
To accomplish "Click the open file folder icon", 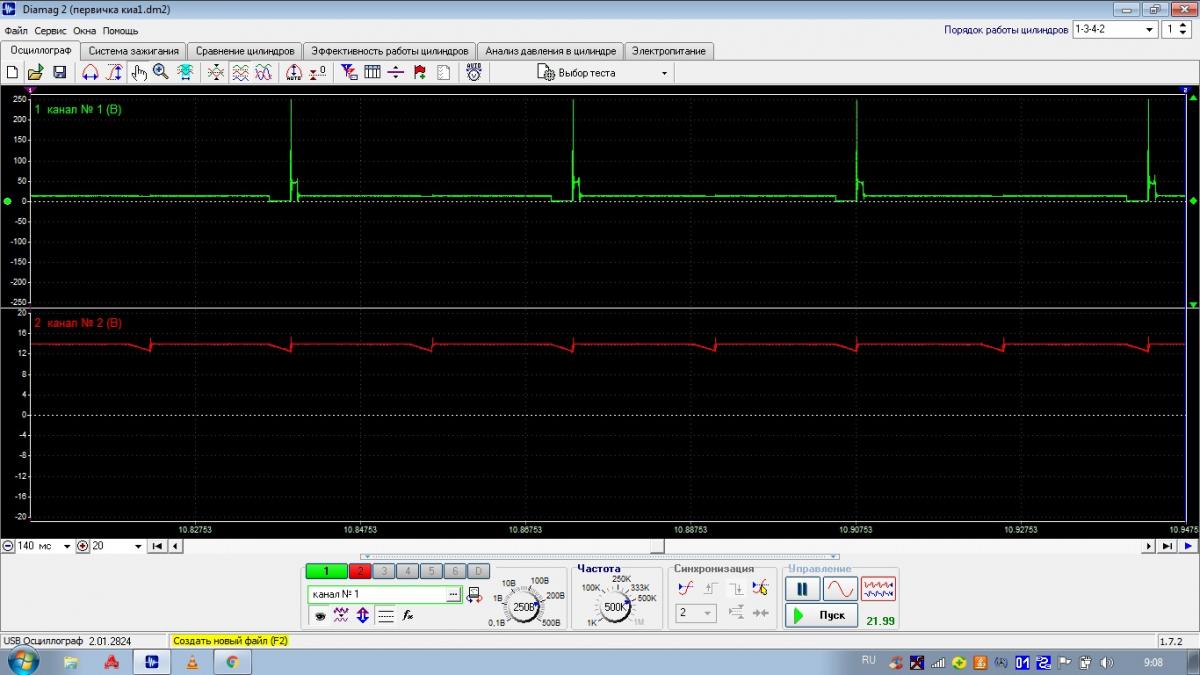I will (35, 72).
